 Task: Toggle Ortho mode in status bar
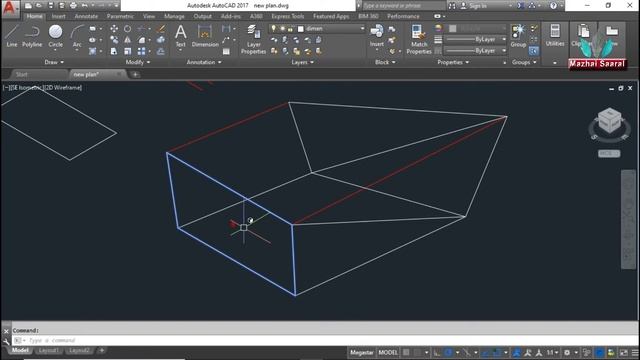(x=437, y=353)
